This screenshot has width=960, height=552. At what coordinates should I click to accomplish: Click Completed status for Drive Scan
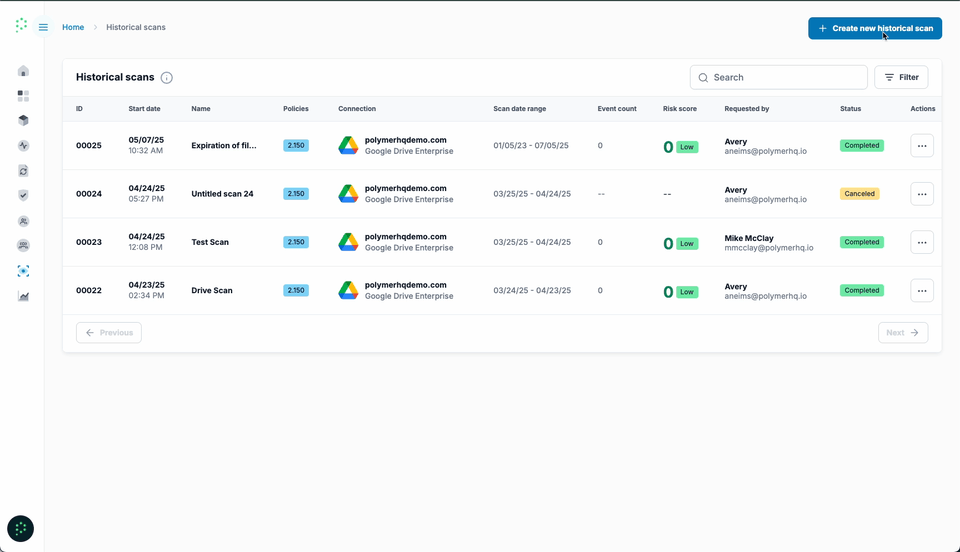pos(861,291)
